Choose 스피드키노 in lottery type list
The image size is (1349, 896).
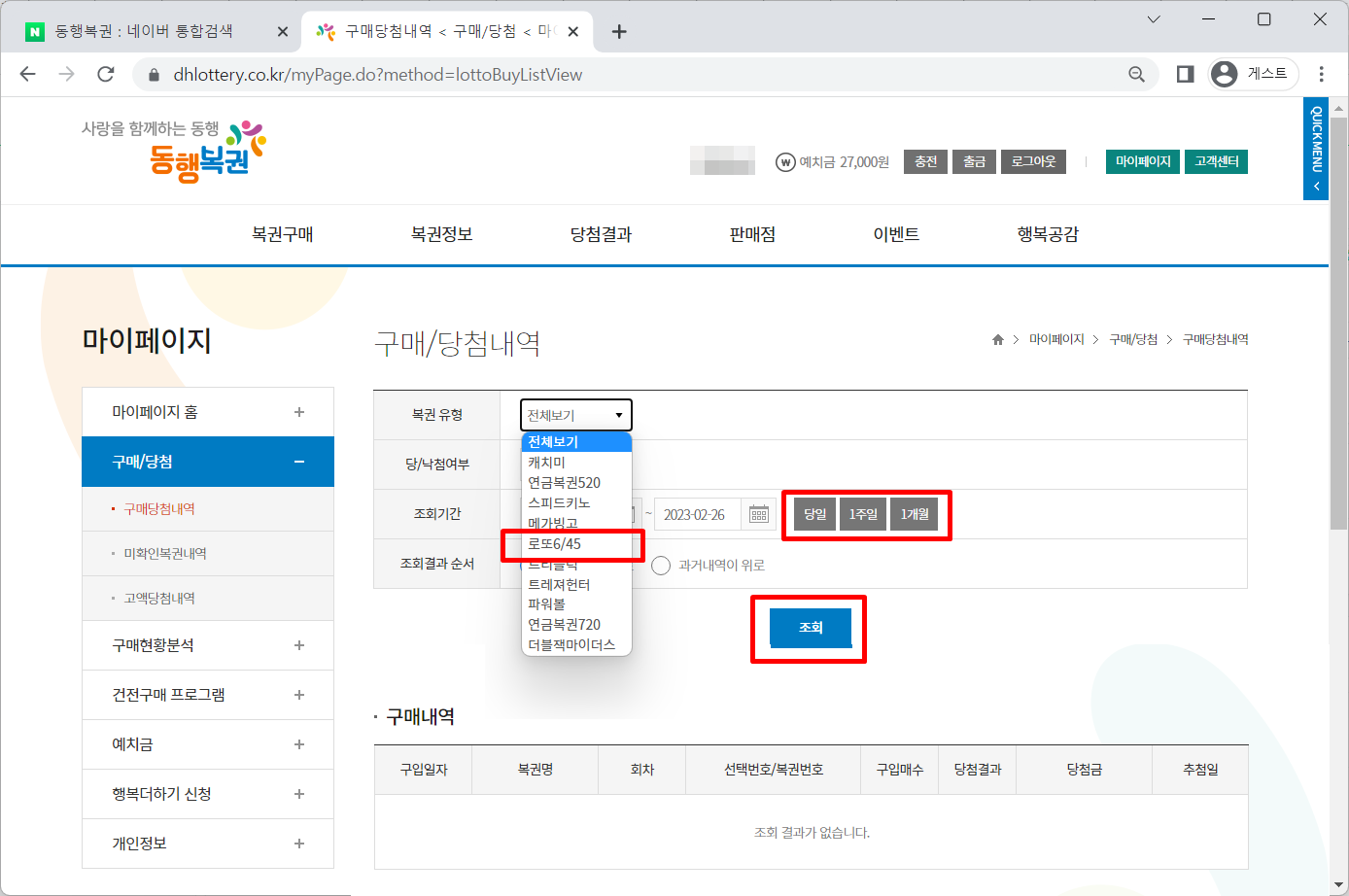[x=577, y=503]
